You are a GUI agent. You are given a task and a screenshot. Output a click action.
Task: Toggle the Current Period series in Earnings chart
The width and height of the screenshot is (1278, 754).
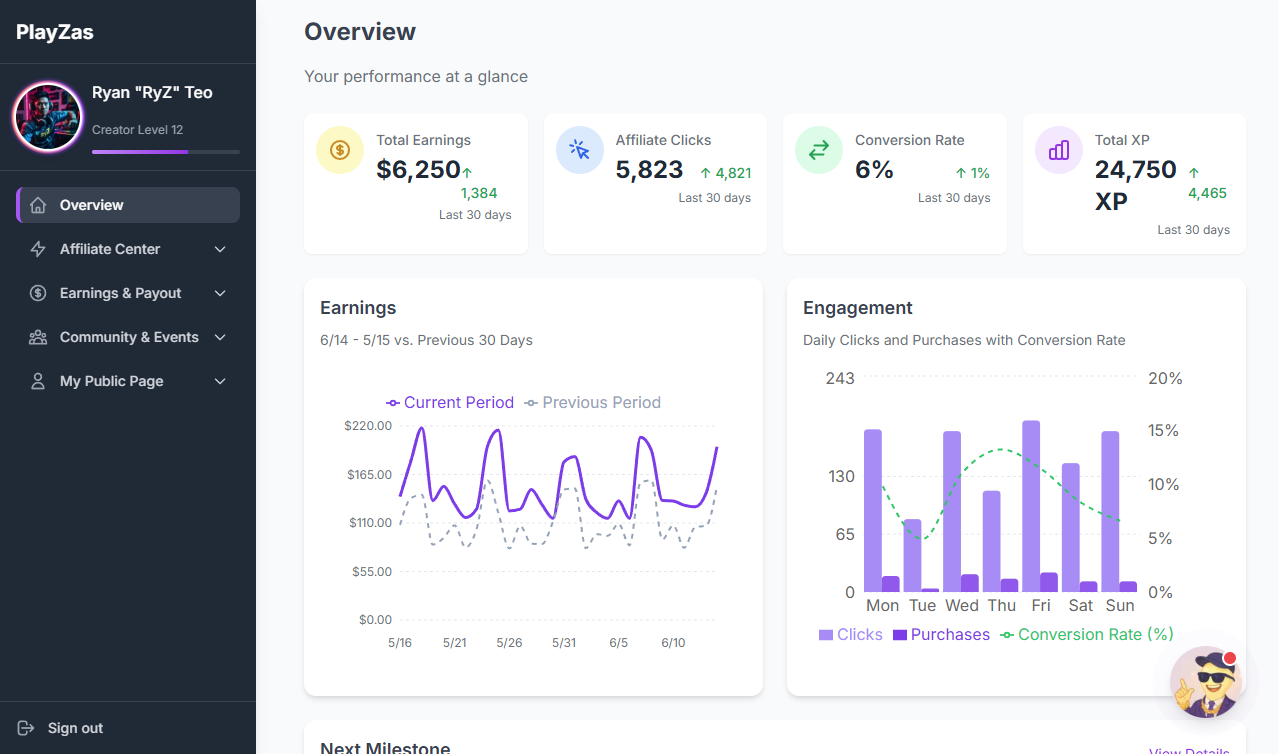tap(449, 402)
